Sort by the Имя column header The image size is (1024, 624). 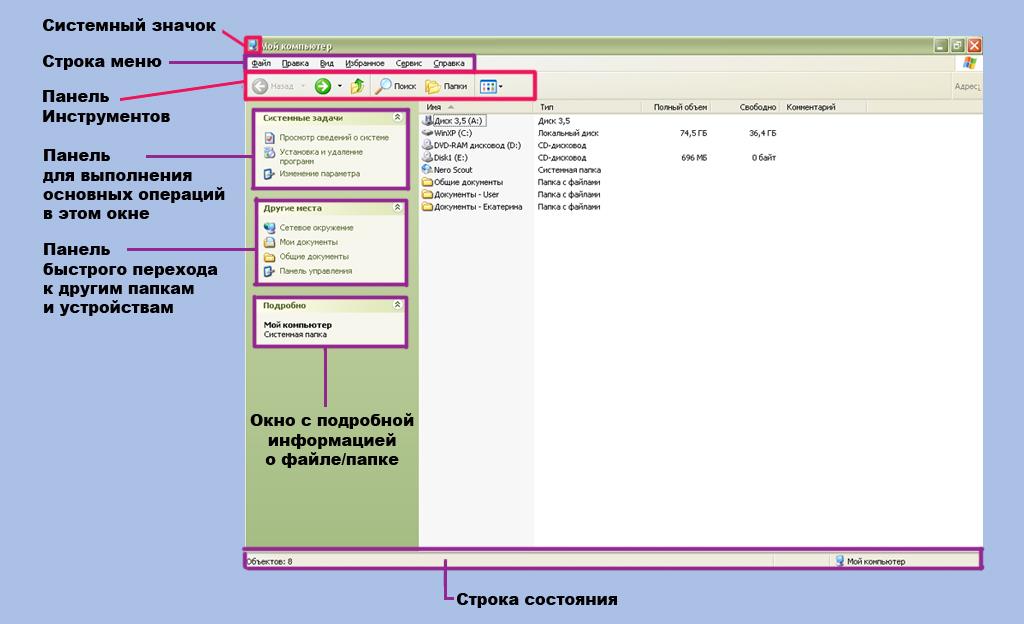point(434,107)
